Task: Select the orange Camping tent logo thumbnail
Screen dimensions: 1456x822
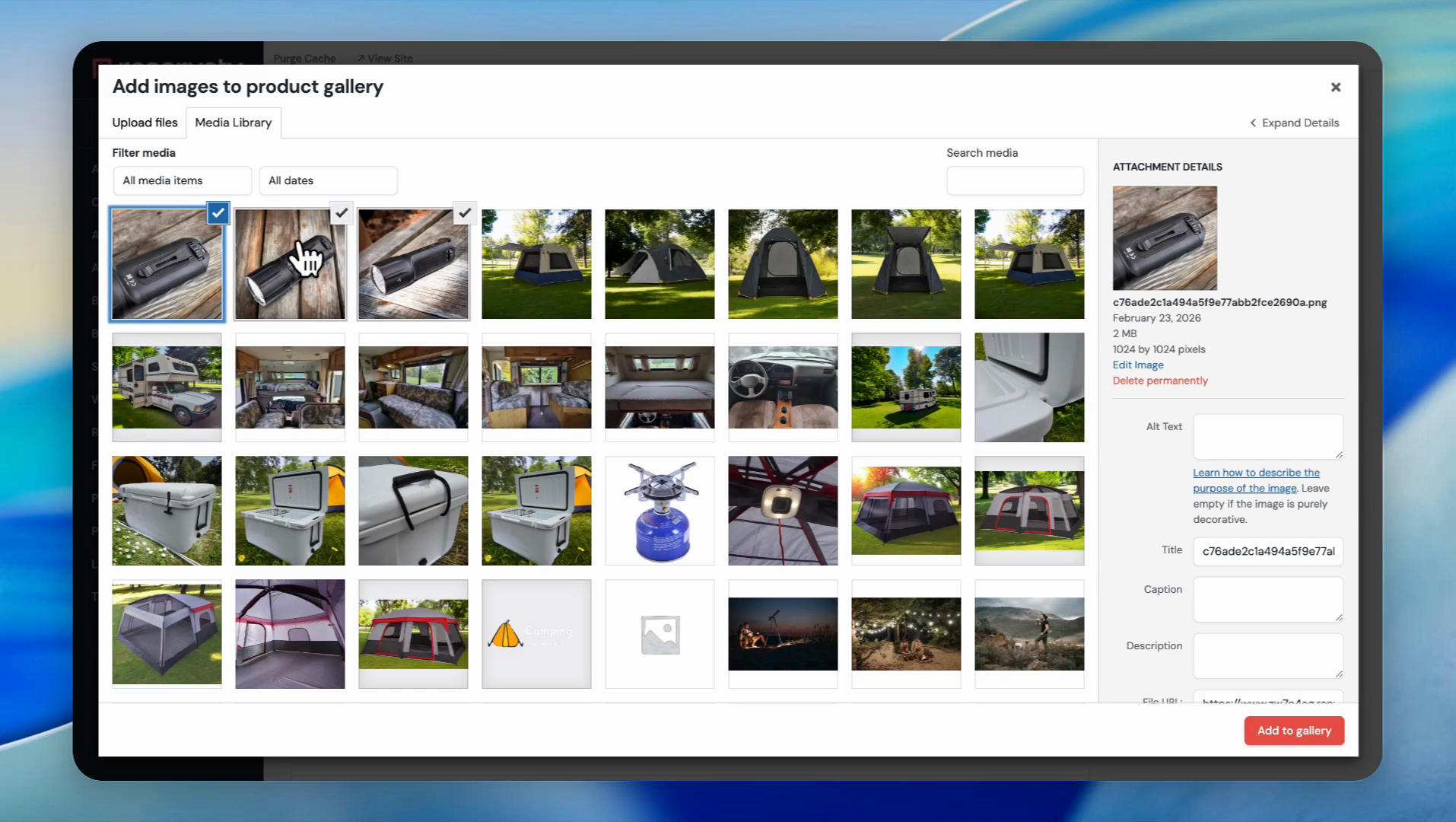Action: click(x=536, y=634)
